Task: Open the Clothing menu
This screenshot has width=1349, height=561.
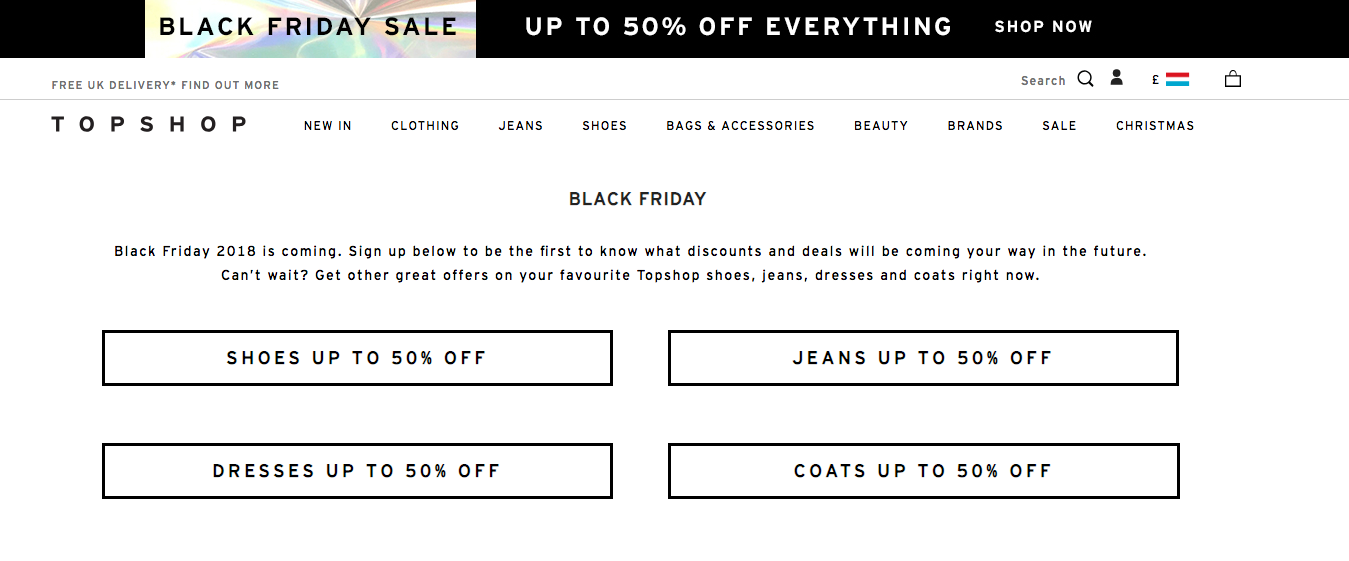Action: coord(425,126)
